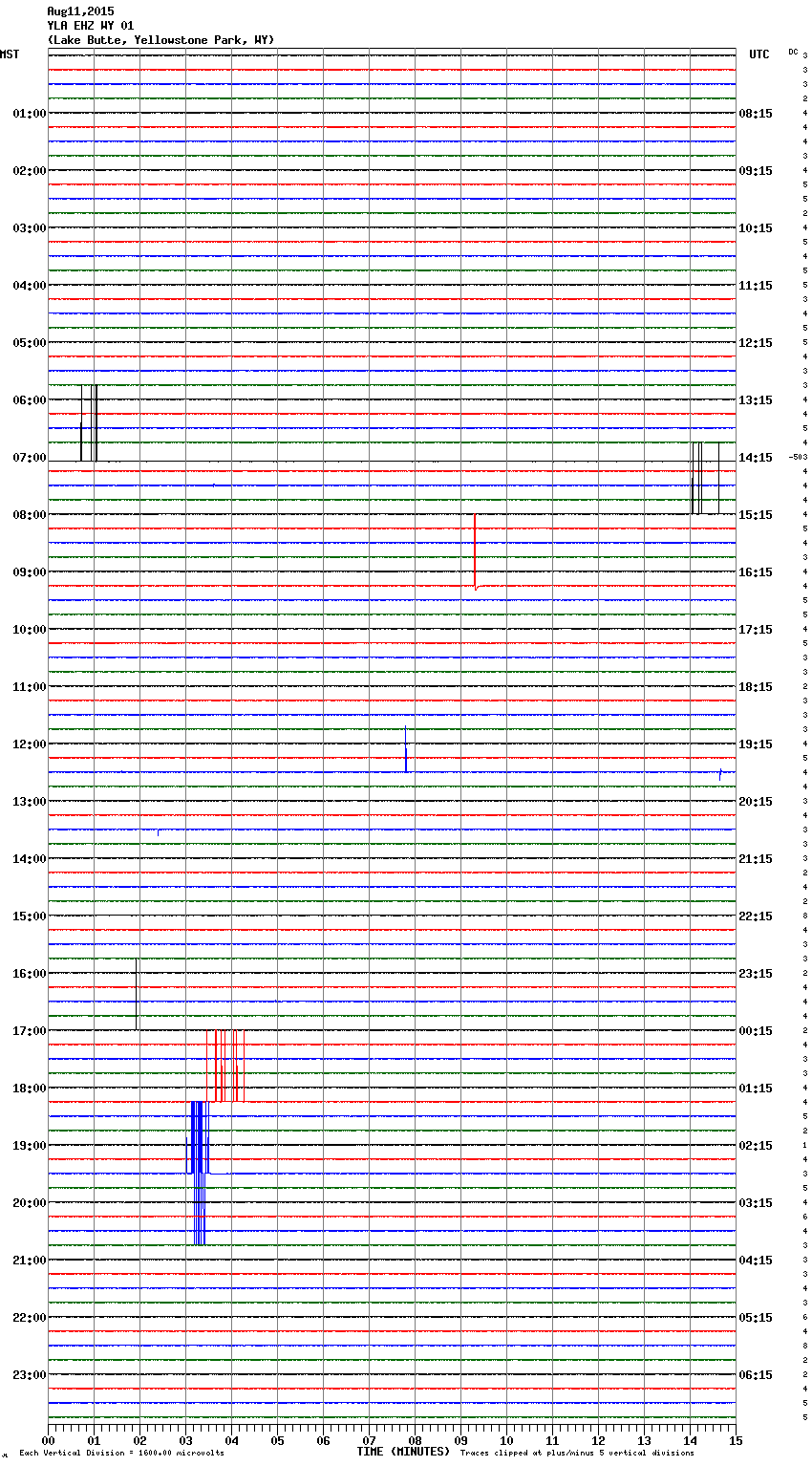This screenshot has width=812, height=1466.
Task: Click the 14:15 UTC label
Action: 756,458
